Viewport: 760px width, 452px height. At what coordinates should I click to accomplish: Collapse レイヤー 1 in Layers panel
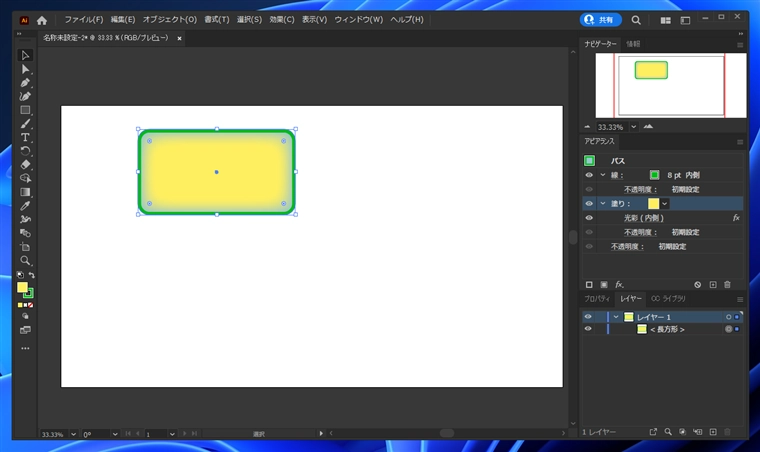[616, 317]
